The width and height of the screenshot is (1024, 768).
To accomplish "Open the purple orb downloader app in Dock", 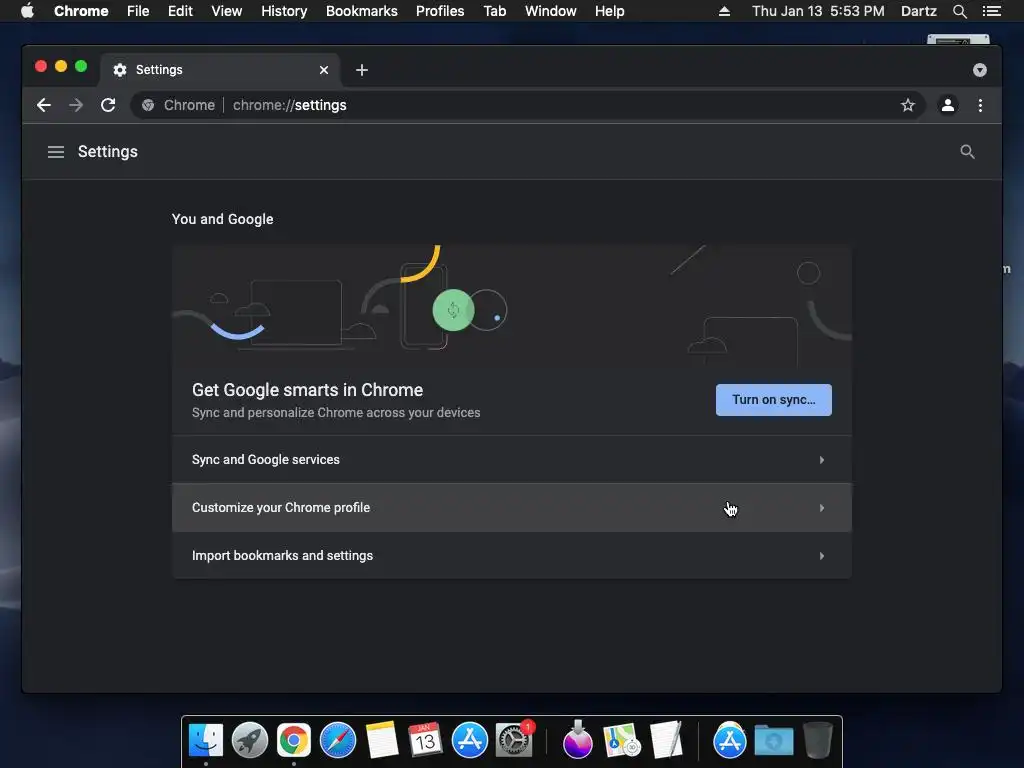I will pos(577,741).
